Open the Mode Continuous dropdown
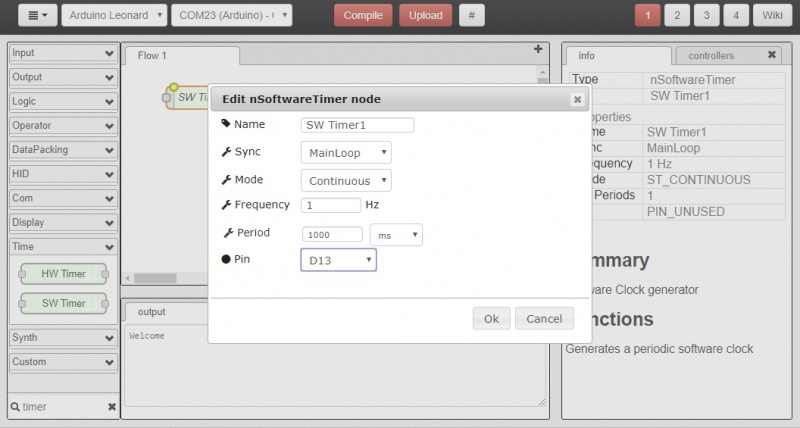800x428 pixels. 346,181
